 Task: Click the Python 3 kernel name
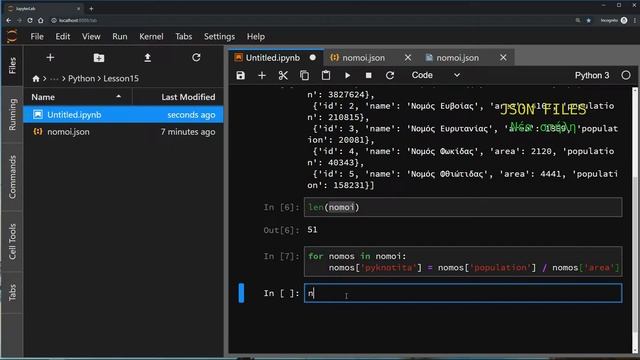click(x=591, y=76)
